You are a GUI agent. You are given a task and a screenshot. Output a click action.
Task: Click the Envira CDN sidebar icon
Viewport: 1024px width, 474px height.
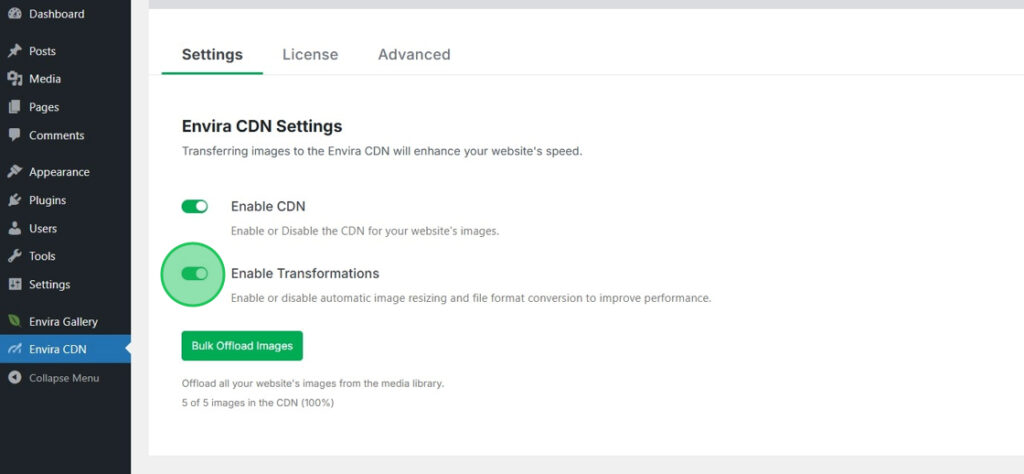point(14,349)
